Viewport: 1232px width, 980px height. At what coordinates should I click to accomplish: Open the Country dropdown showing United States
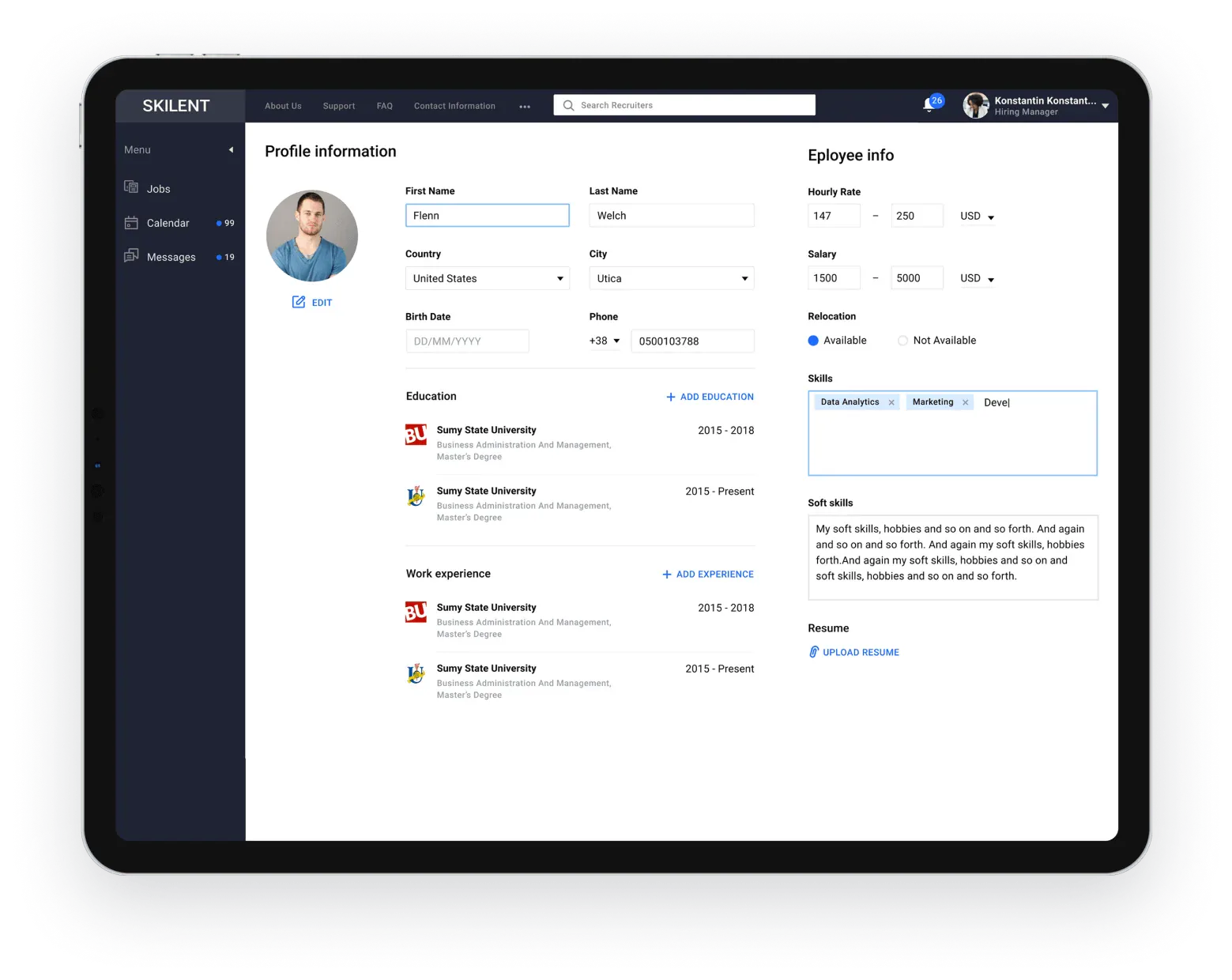(x=488, y=278)
